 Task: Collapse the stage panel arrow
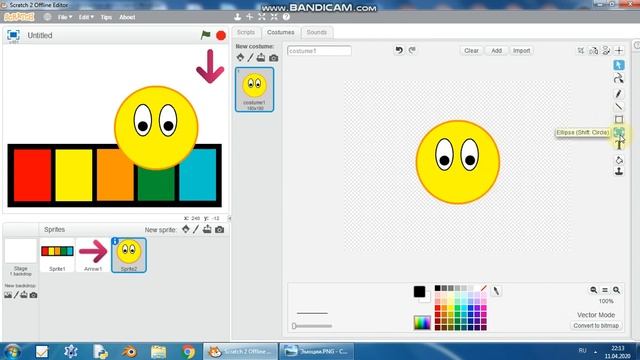click(229, 218)
